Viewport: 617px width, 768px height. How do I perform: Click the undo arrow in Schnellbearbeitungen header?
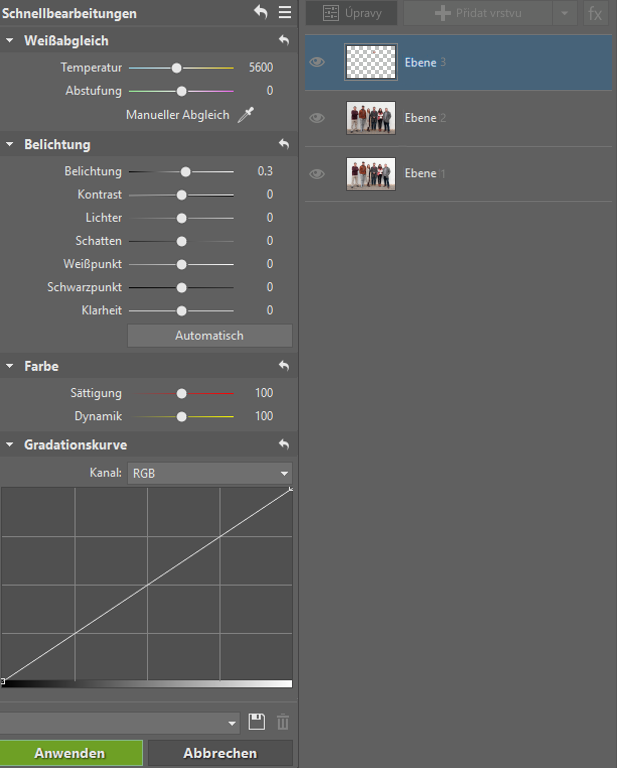click(261, 13)
